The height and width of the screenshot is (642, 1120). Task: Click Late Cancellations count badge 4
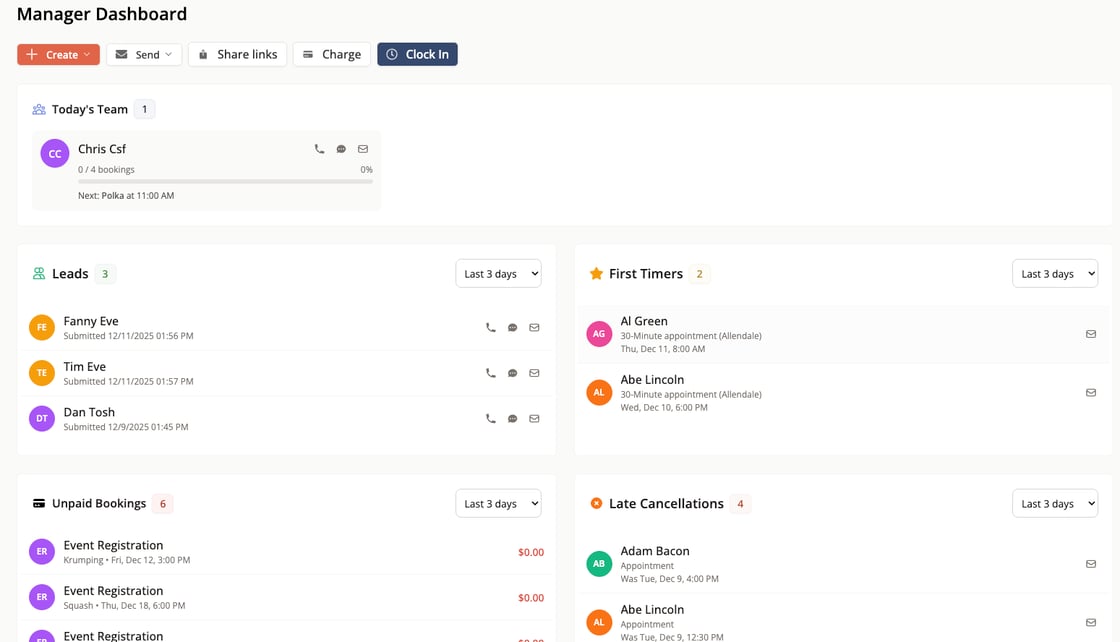740,503
